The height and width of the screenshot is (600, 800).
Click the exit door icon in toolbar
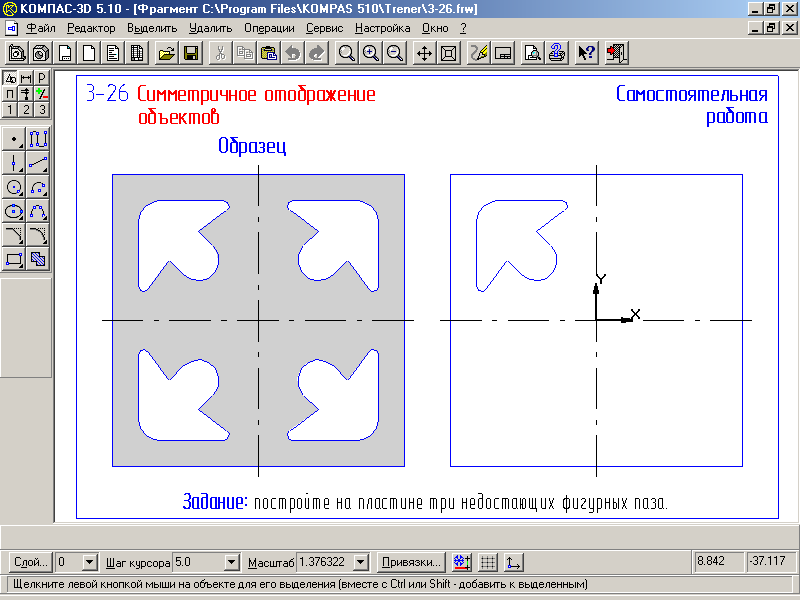point(616,53)
